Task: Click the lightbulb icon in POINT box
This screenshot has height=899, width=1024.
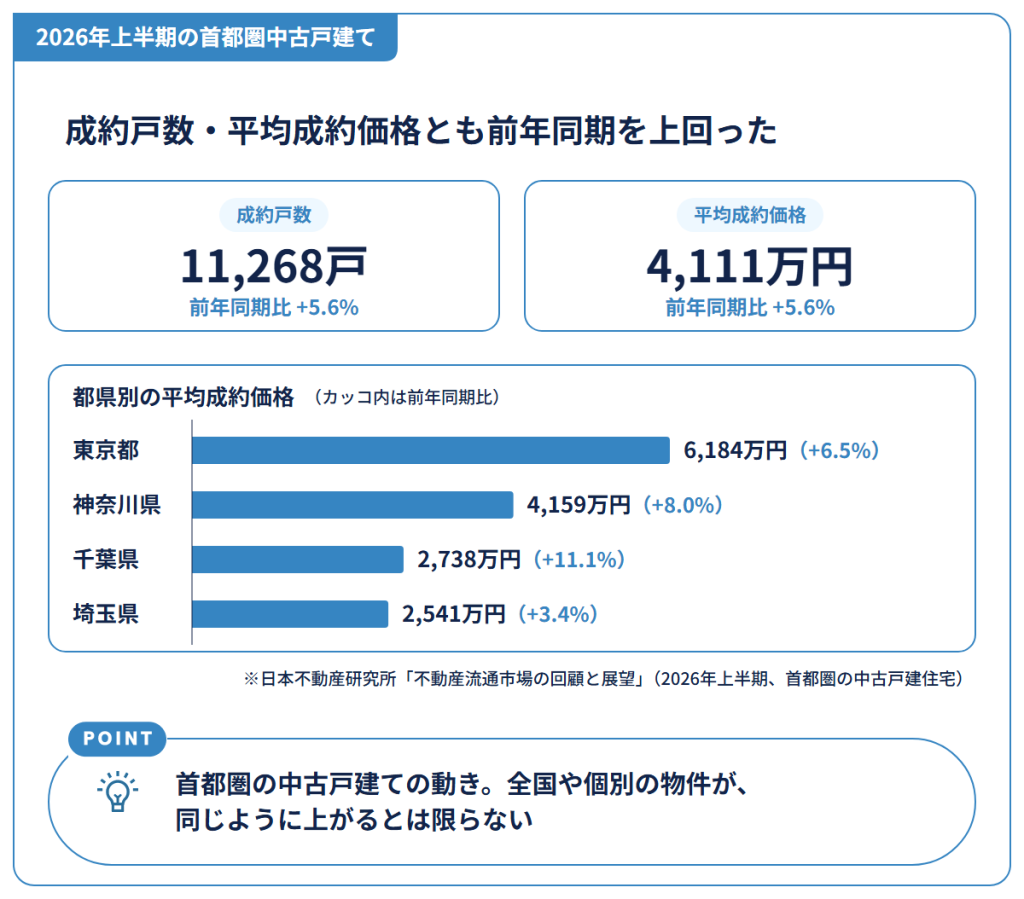Action: (118, 791)
